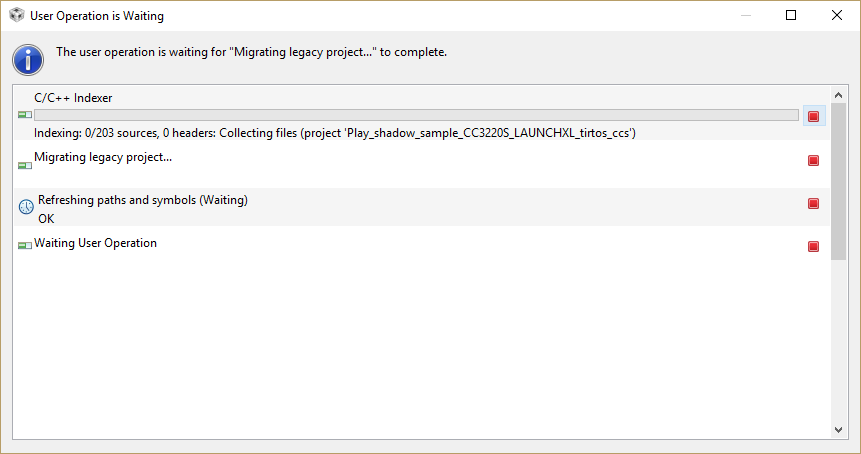Stop the Migrating legacy project job
The width and height of the screenshot is (861, 454).
pos(813,160)
